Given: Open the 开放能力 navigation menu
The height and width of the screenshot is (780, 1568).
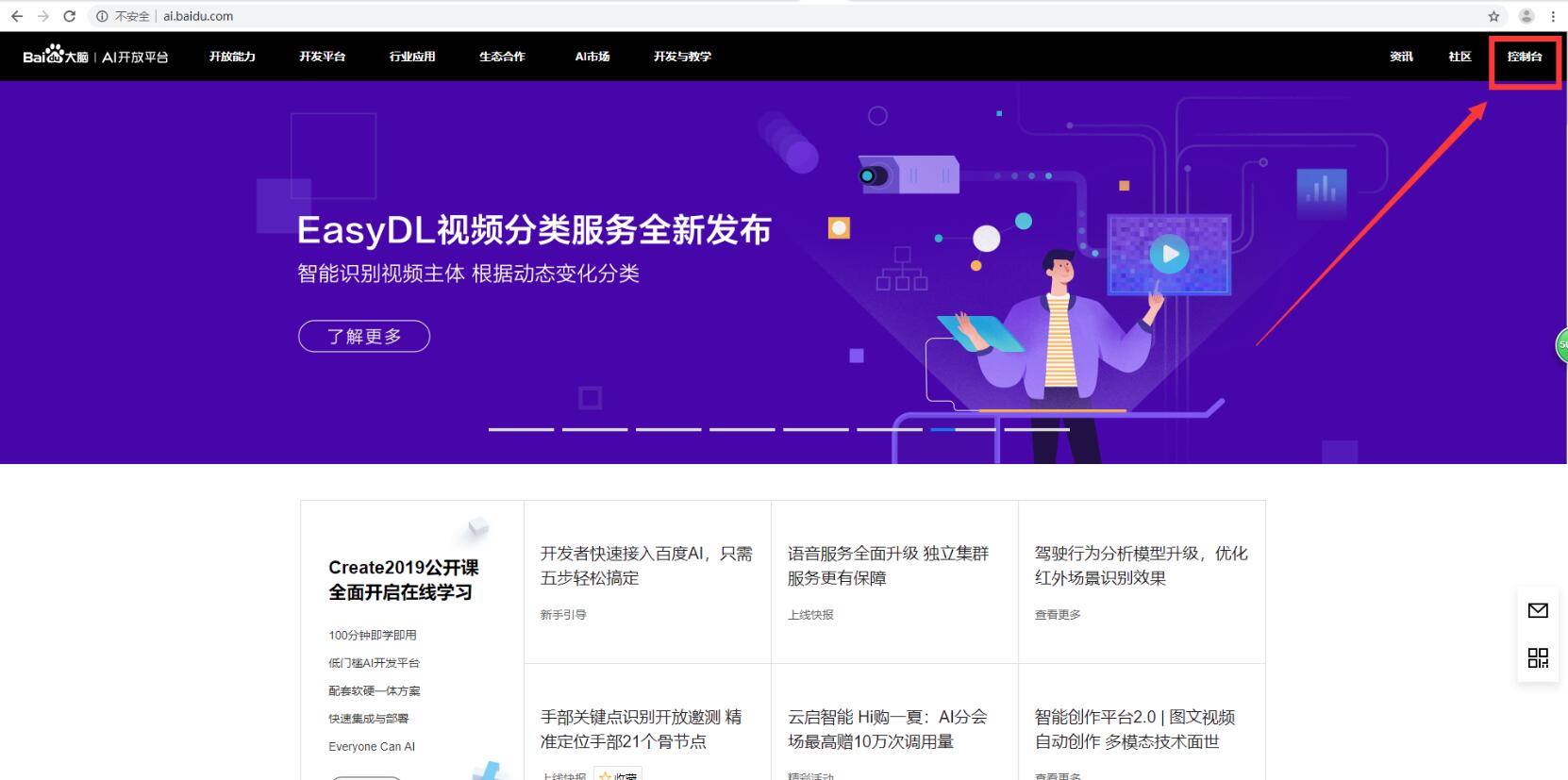Looking at the screenshot, I should tap(232, 57).
